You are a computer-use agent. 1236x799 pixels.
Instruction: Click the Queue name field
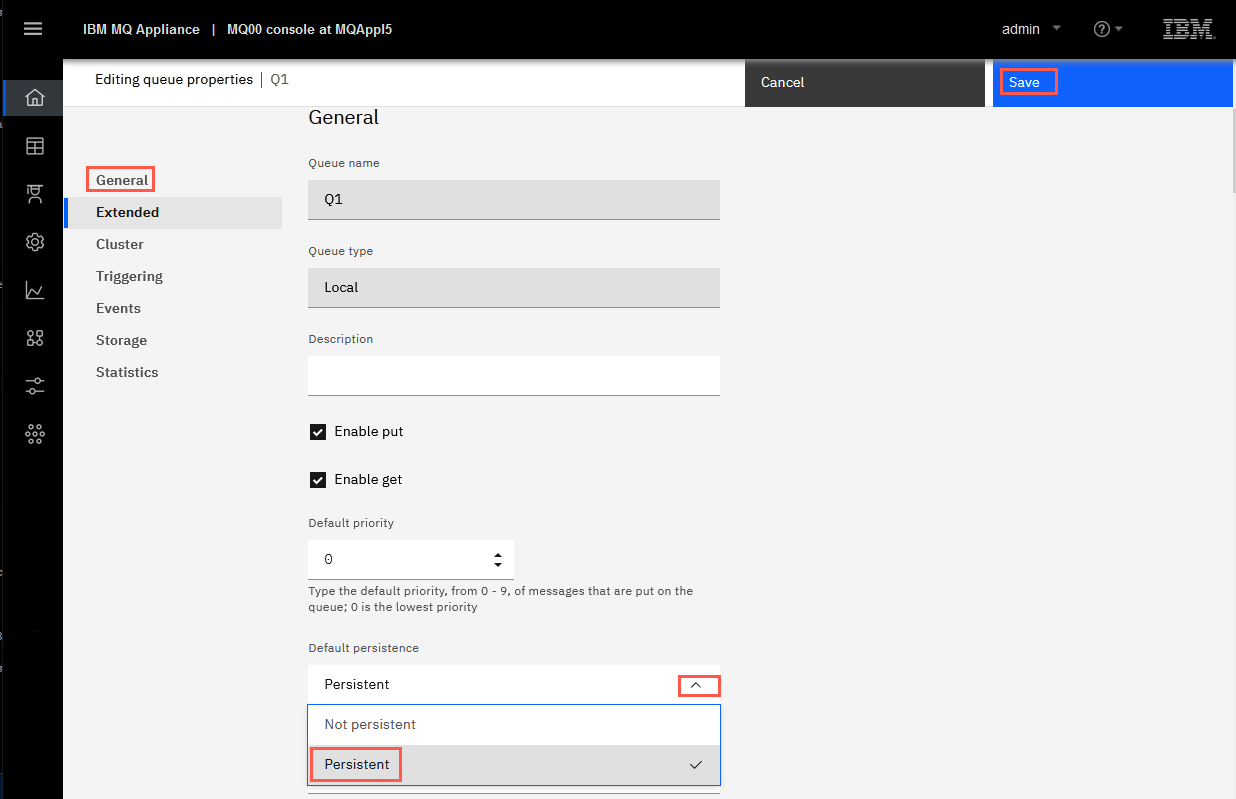pyautogui.click(x=514, y=199)
